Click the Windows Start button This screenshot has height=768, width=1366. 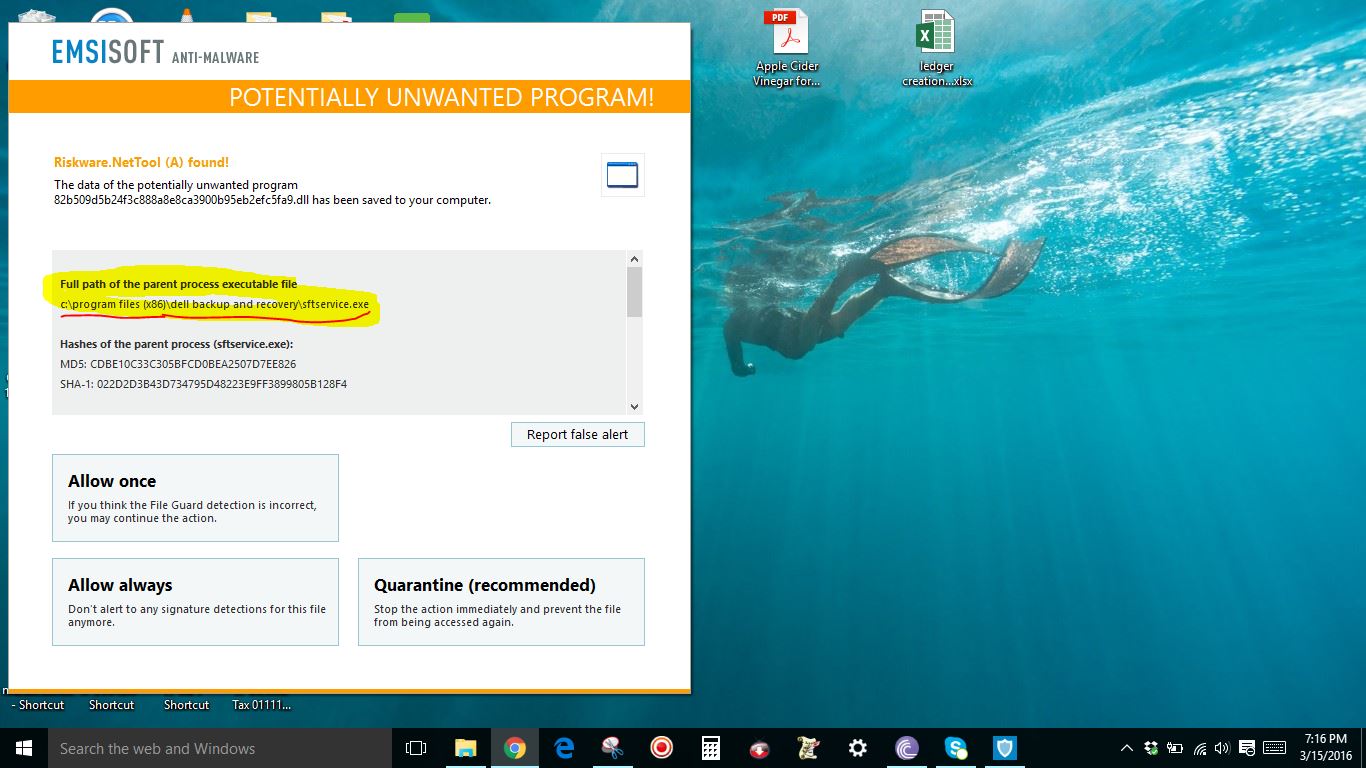tap(24, 748)
